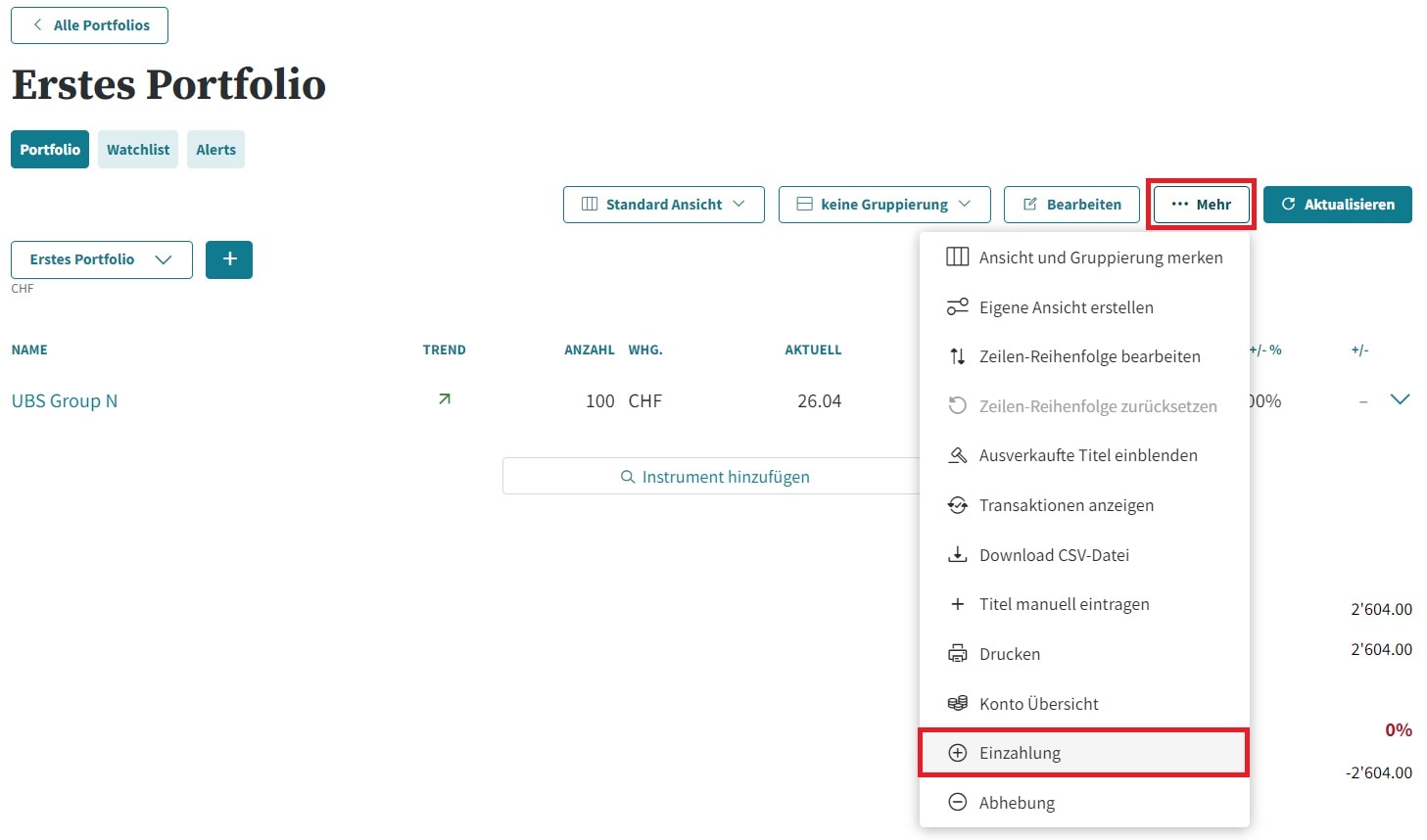
Task: Switch to the Alerts tab
Action: (215, 150)
